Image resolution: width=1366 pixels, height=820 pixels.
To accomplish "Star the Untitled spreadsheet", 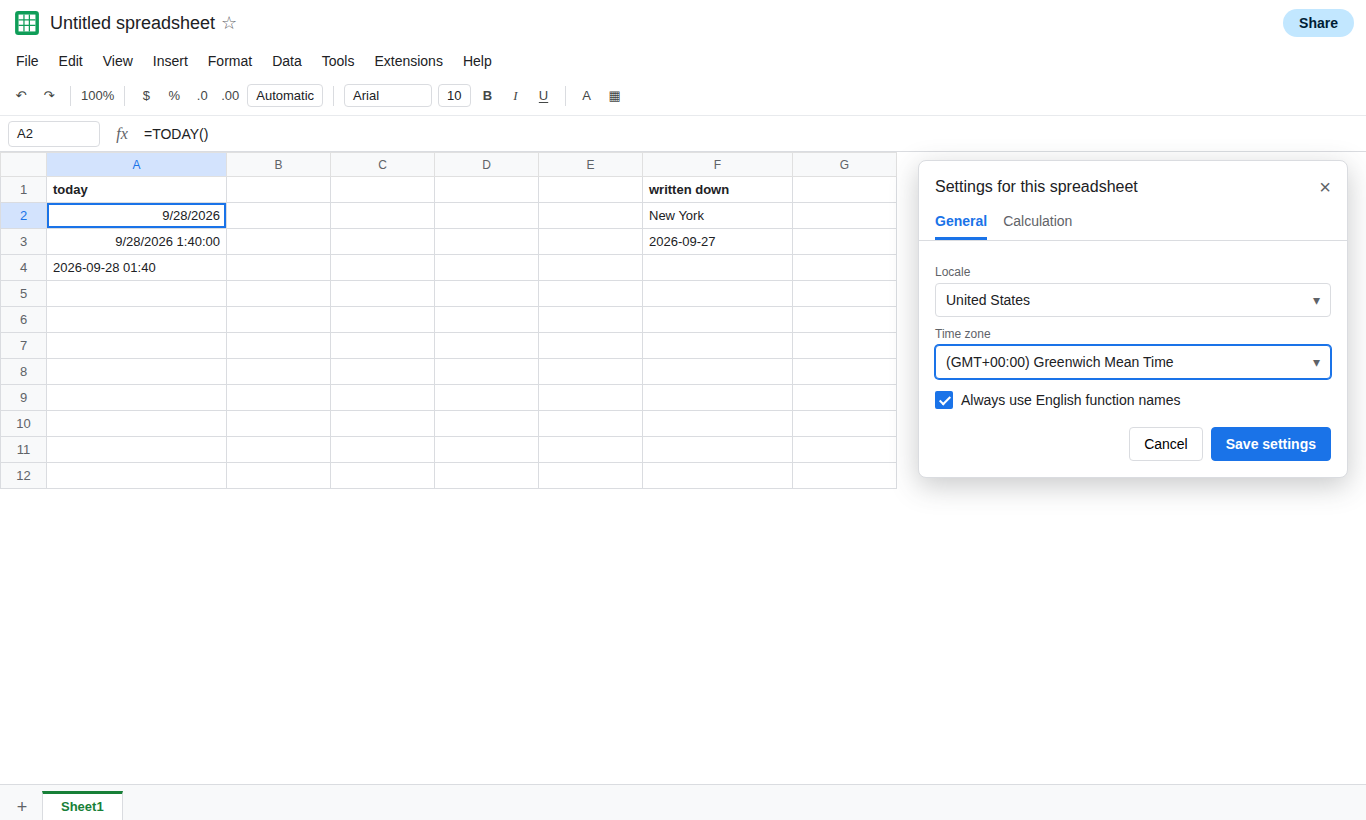I will [x=229, y=23].
